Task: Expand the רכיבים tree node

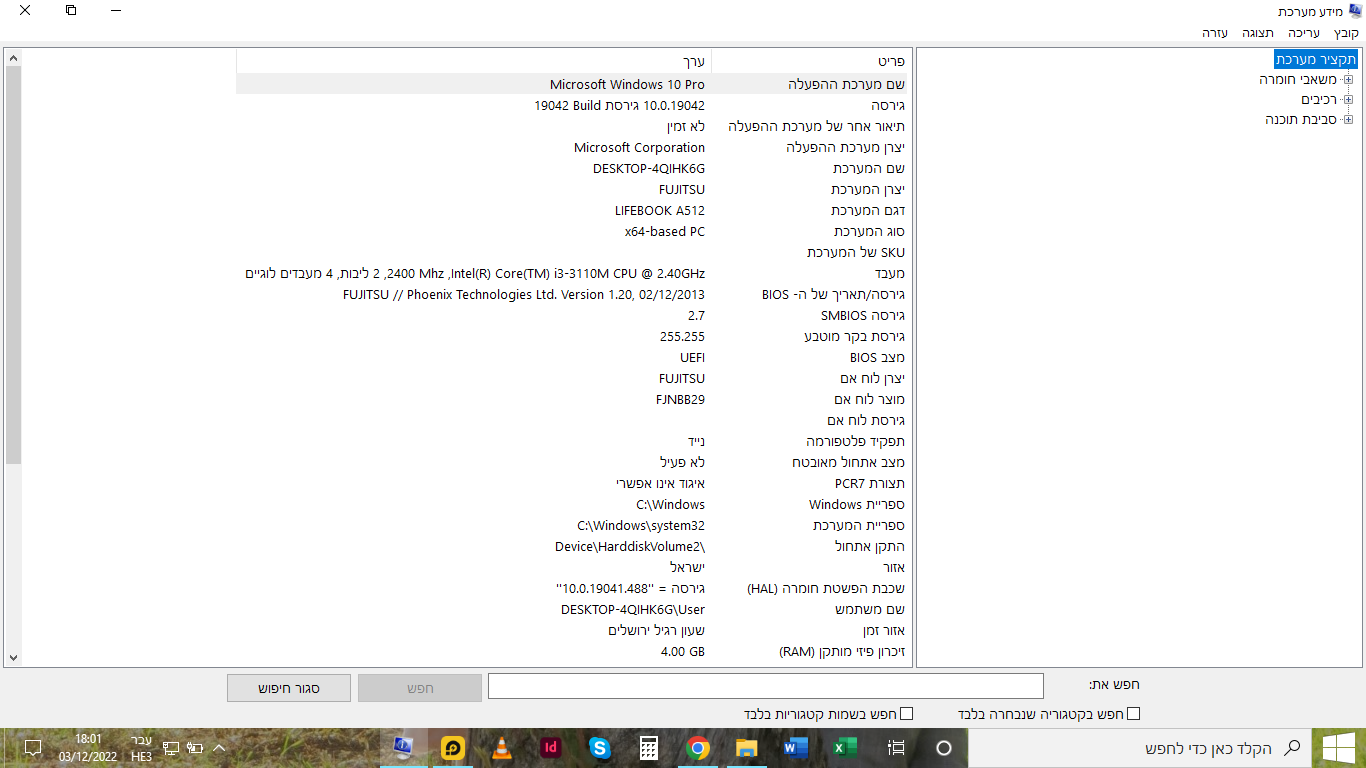Action: [x=1348, y=99]
